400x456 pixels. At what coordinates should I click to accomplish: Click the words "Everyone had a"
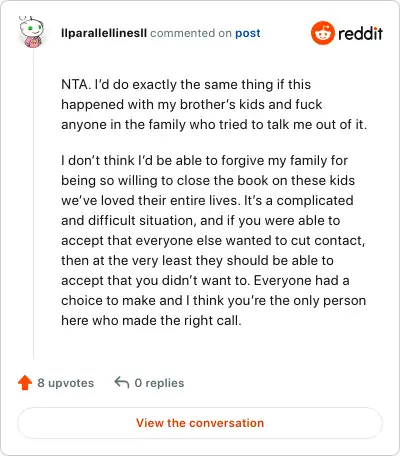[302, 280]
